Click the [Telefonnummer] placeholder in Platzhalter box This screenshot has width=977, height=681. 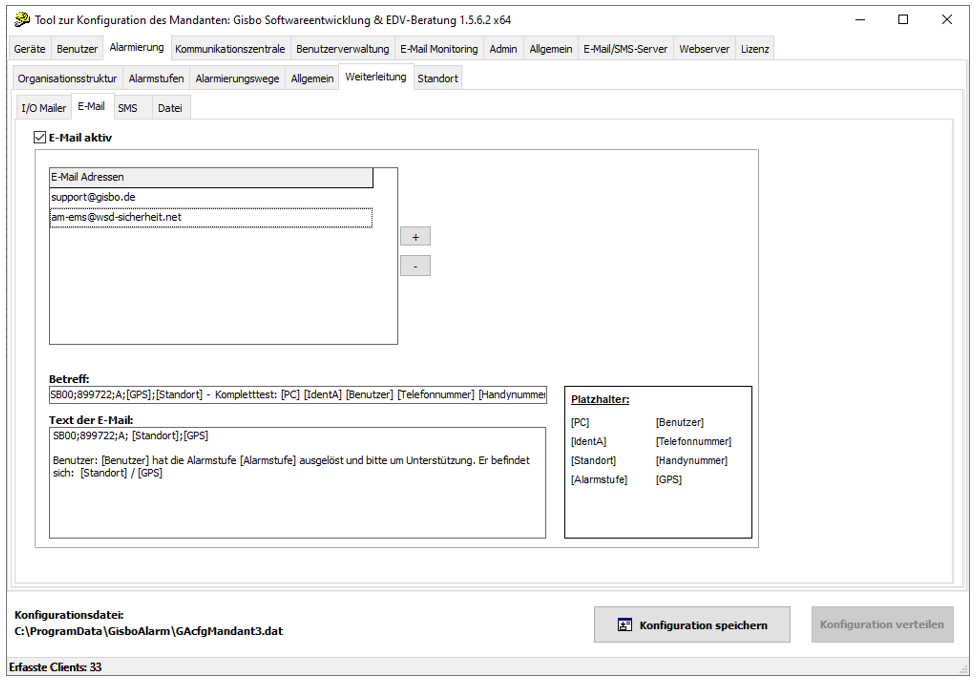click(693, 442)
